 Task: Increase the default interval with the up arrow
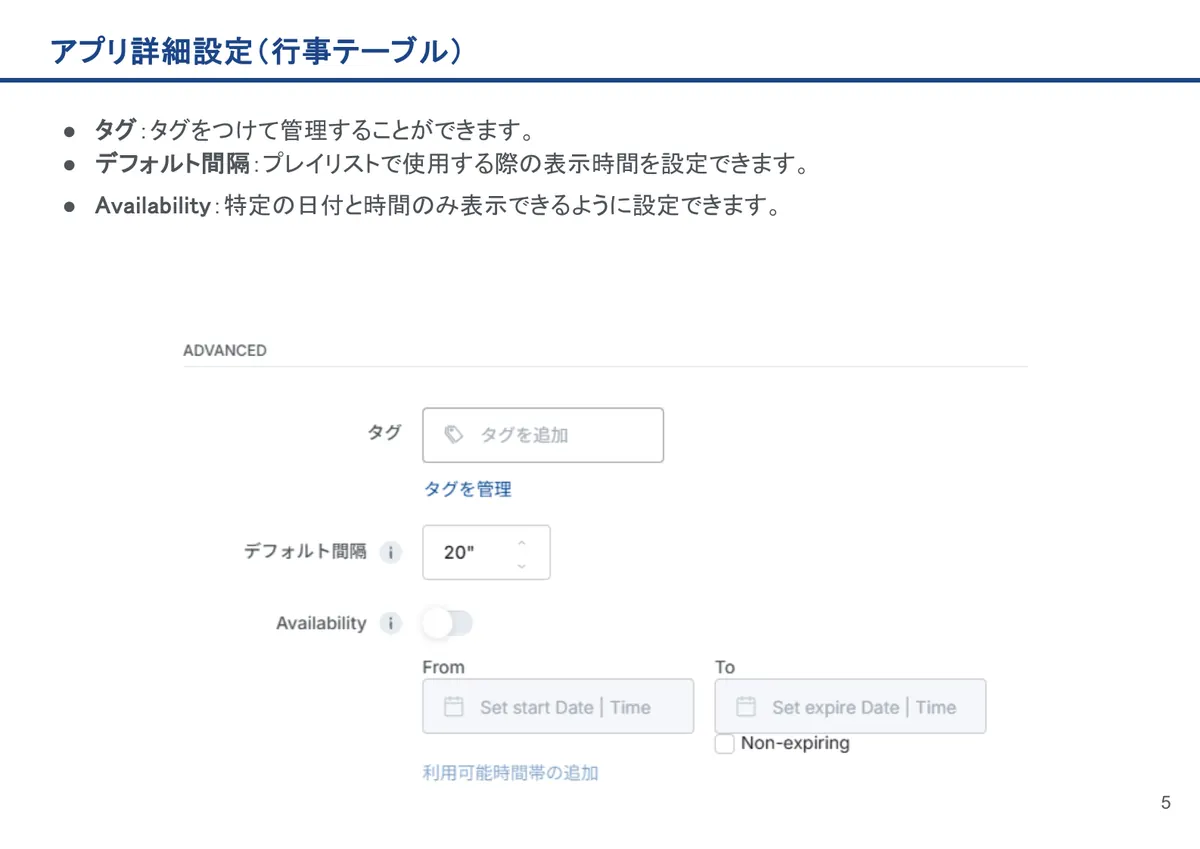tap(521, 541)
